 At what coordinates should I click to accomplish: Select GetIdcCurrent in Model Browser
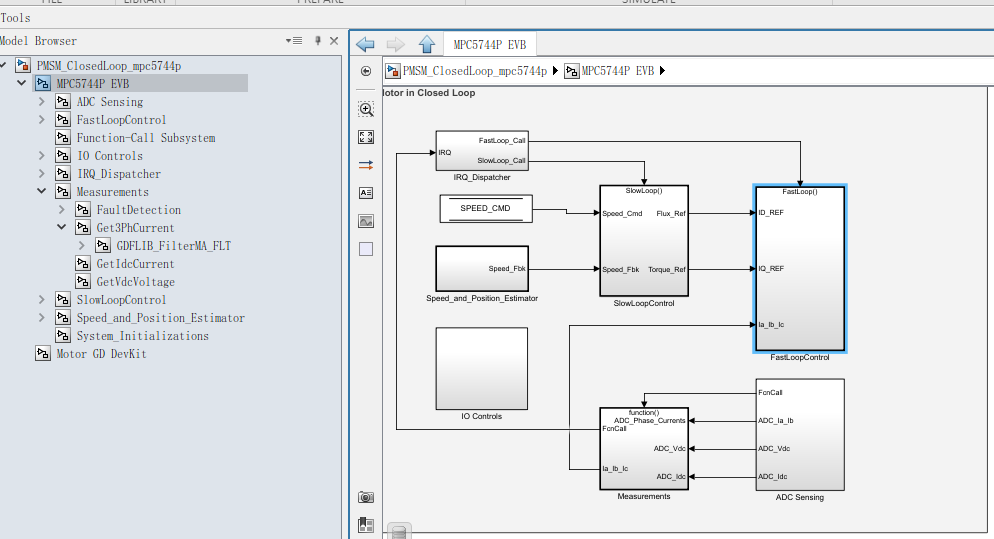pyautogui.click(x=135, y=263)
